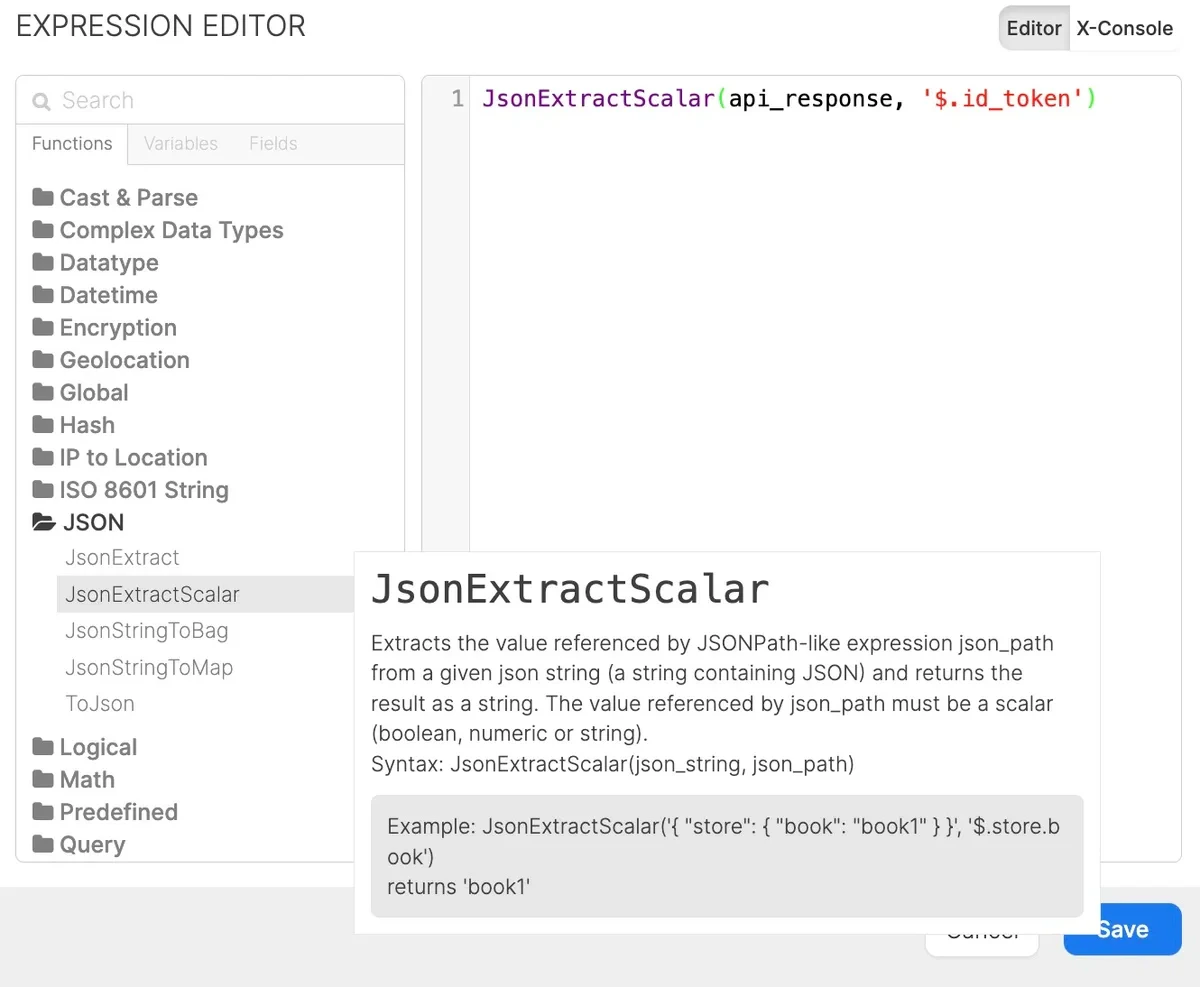This screenshot has width=1200, height=987.
Task: Click the Hash category folder icon
Action: 44,424
